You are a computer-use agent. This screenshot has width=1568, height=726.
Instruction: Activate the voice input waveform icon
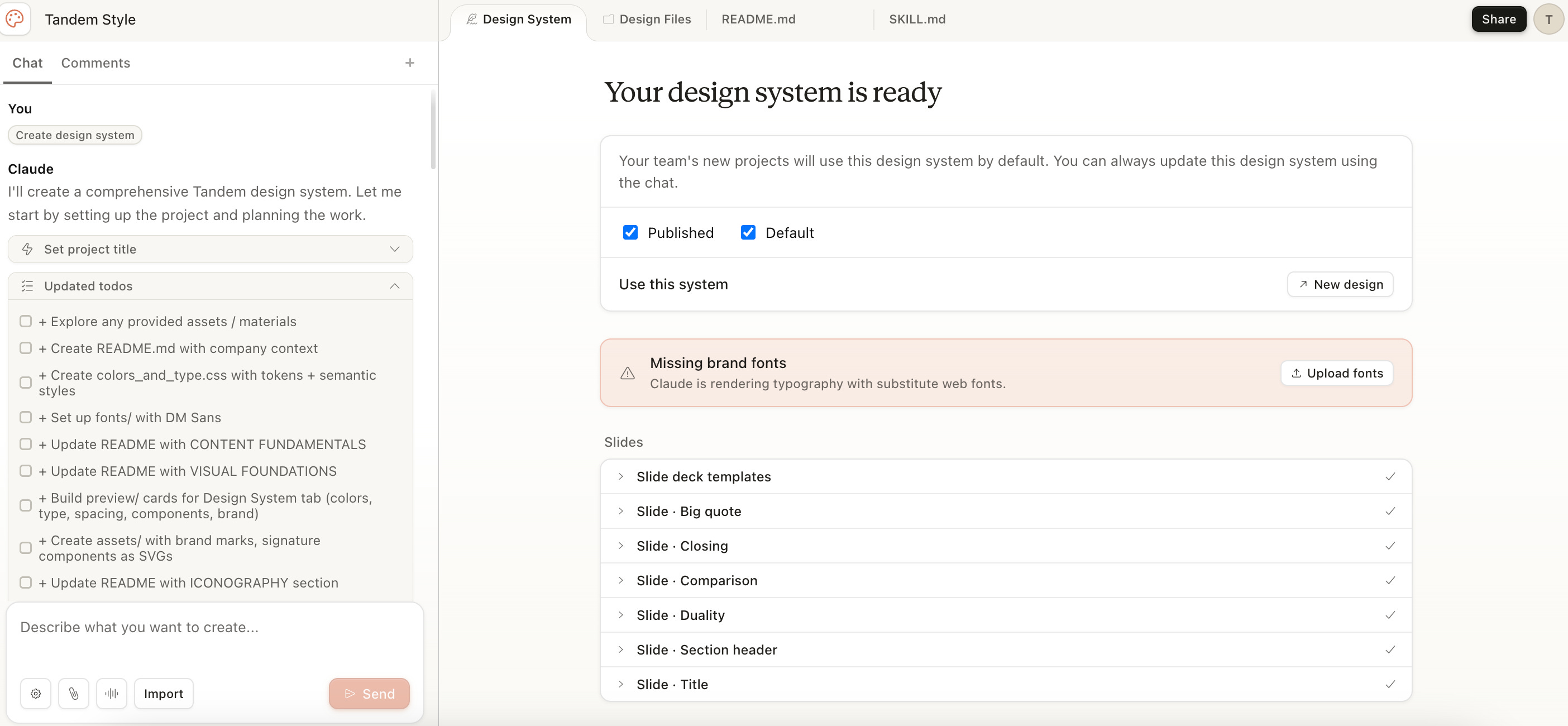click(x=111, y=693)
